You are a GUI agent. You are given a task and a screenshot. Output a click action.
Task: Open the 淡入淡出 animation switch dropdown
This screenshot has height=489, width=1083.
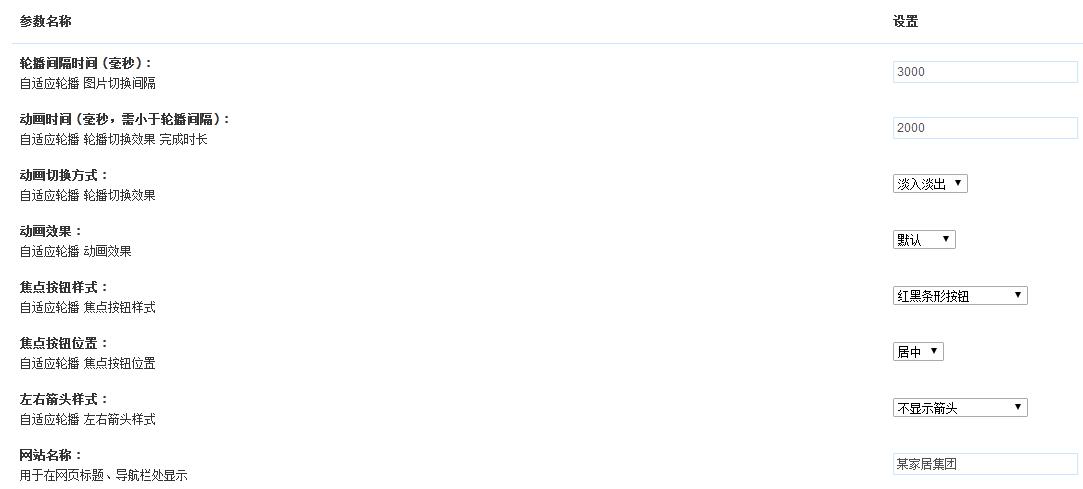(x=930, y=184)
